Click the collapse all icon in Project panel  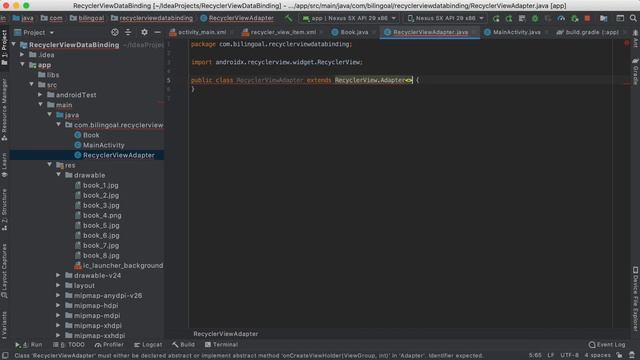(128, 32)
